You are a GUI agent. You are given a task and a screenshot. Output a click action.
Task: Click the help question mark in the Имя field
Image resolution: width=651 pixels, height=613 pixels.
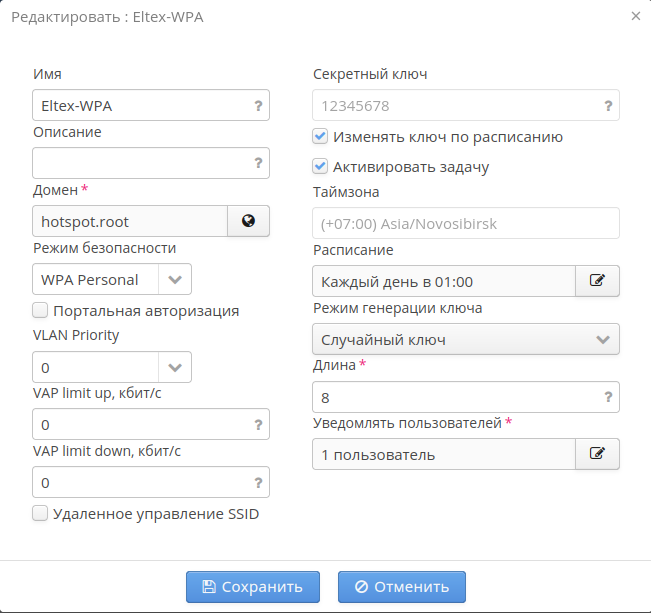point(258,105)
